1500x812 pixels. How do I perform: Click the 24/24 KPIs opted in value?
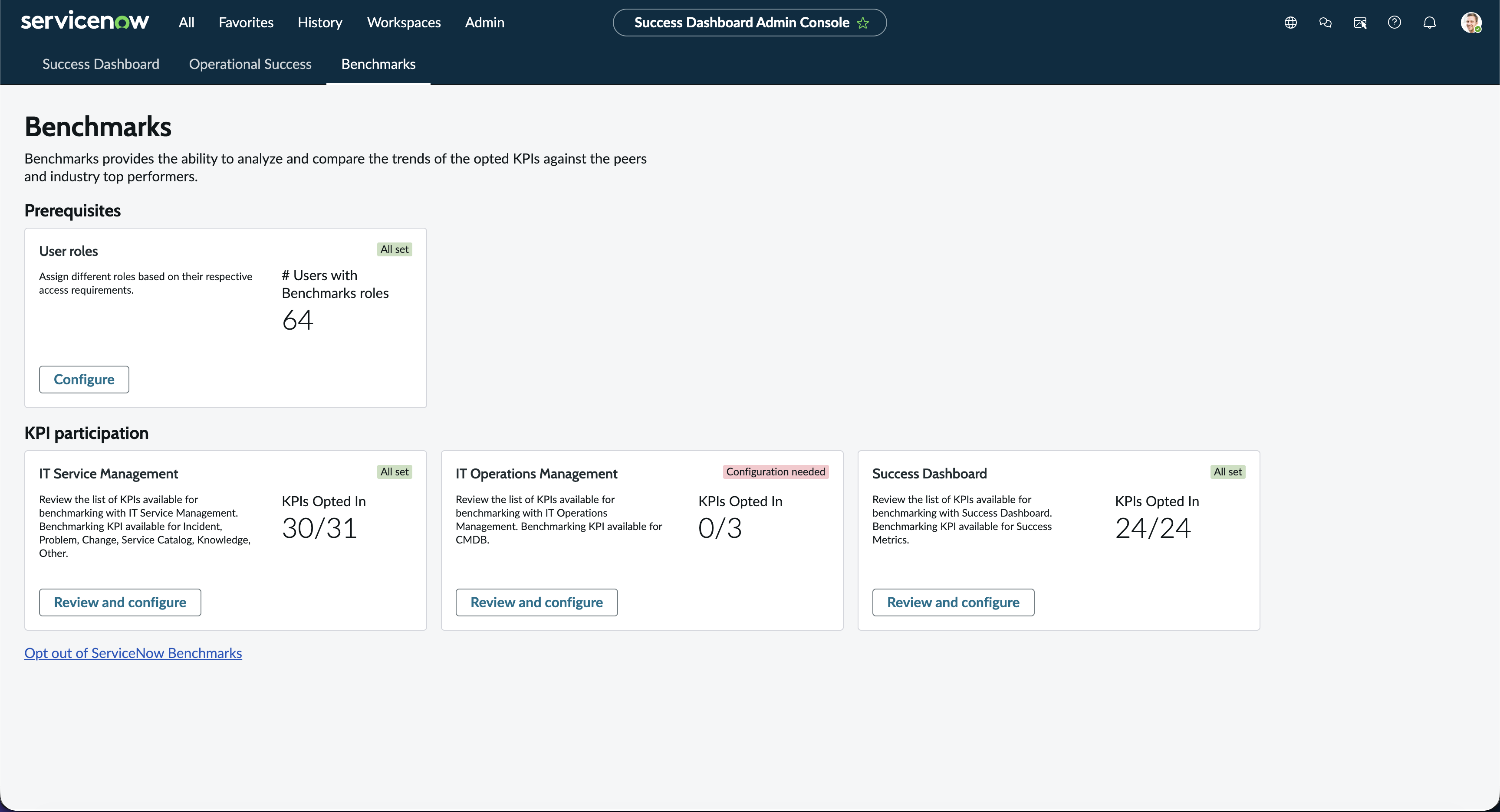click(1153, 528)
